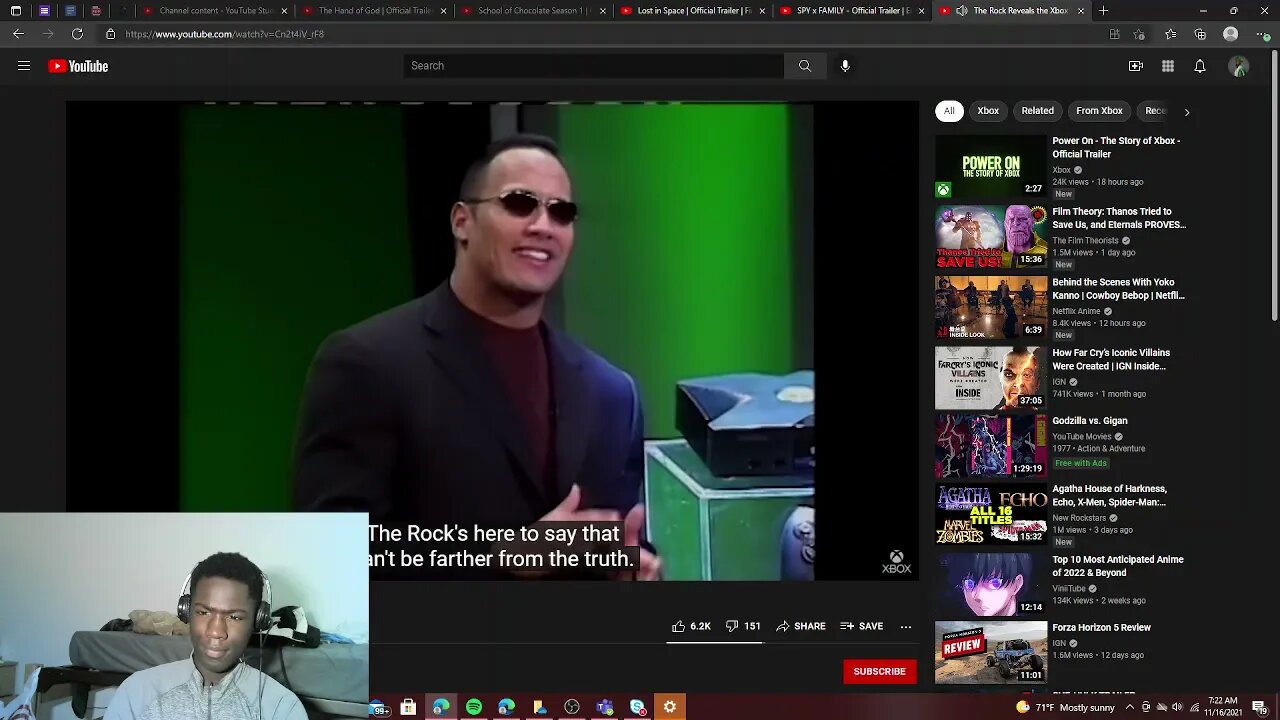Click the red Subscribe button

click(880, 671)
